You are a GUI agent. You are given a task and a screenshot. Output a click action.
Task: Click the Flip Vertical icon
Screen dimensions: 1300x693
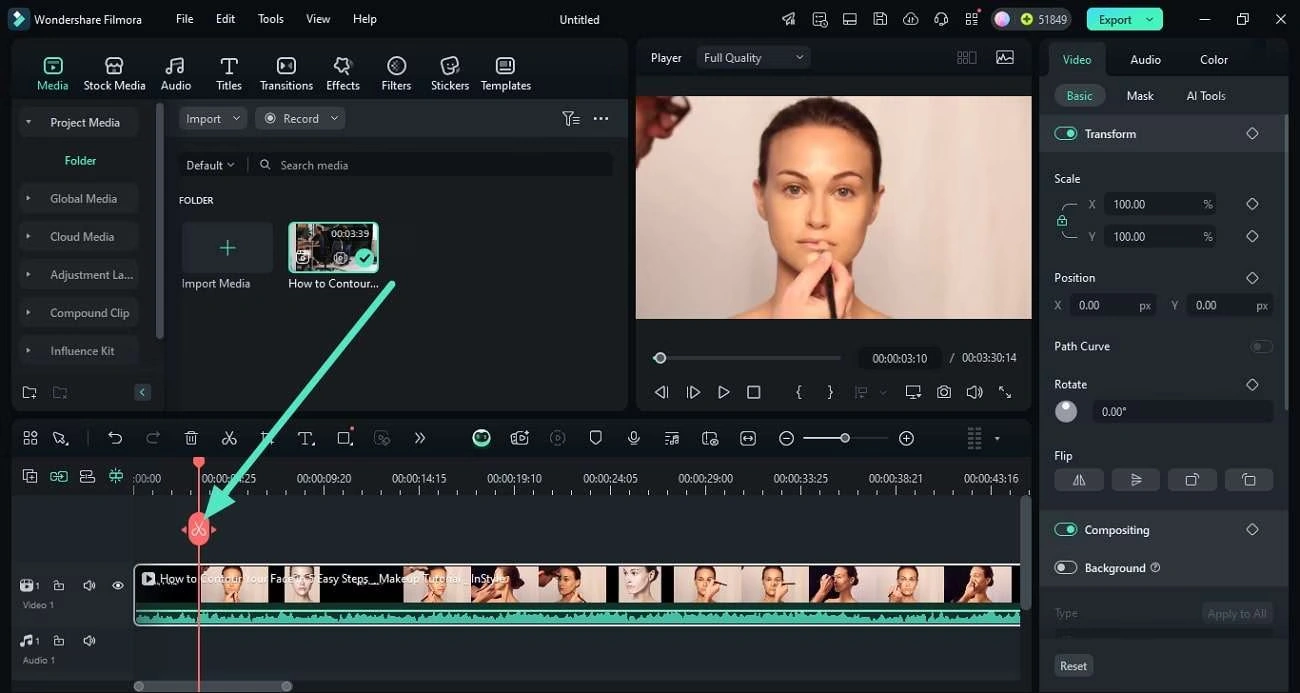tap(1136, 480)
